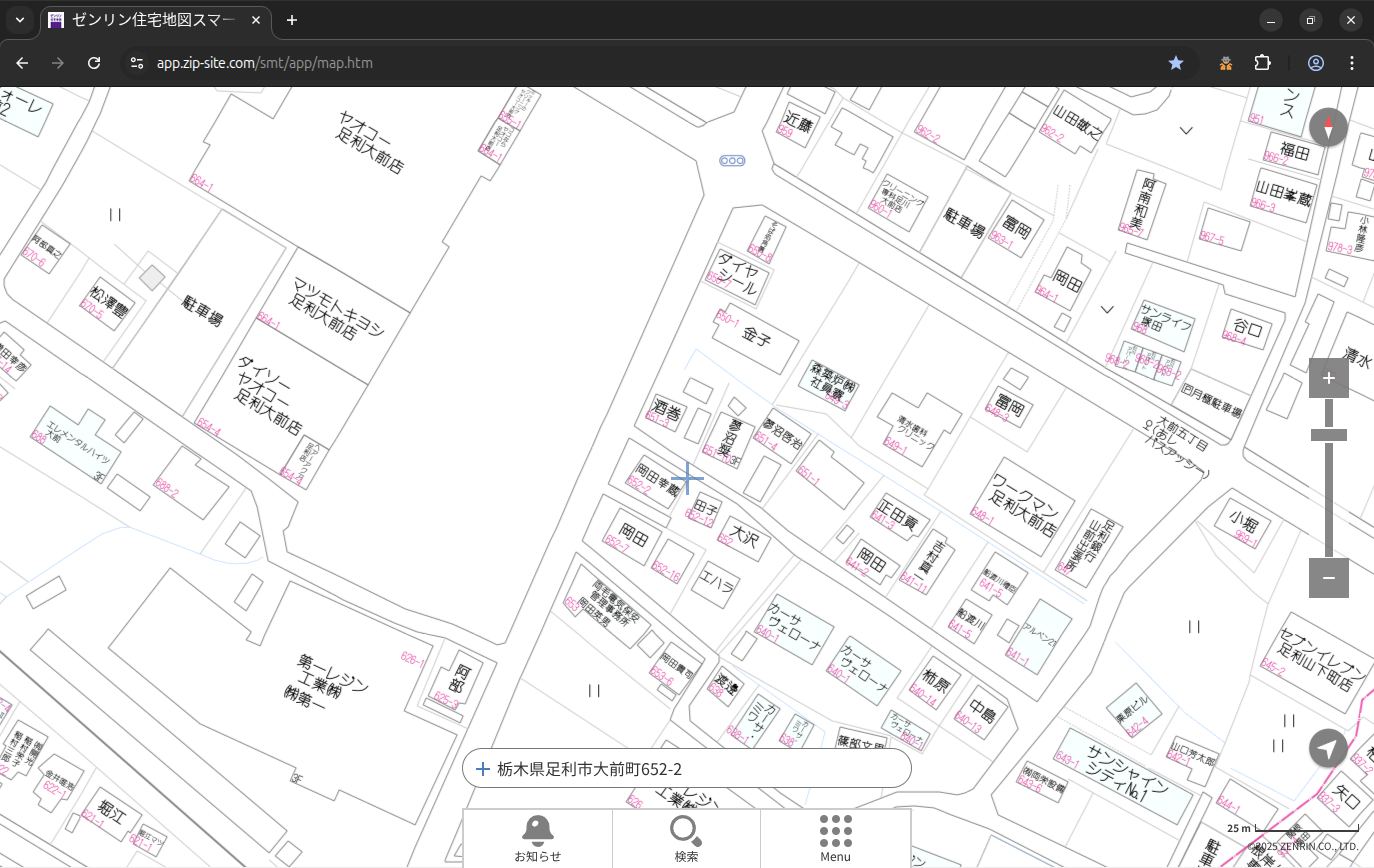Expand the browser tab search dropdown
Screen dimensions: 1374x868
(x=20, y=20)
